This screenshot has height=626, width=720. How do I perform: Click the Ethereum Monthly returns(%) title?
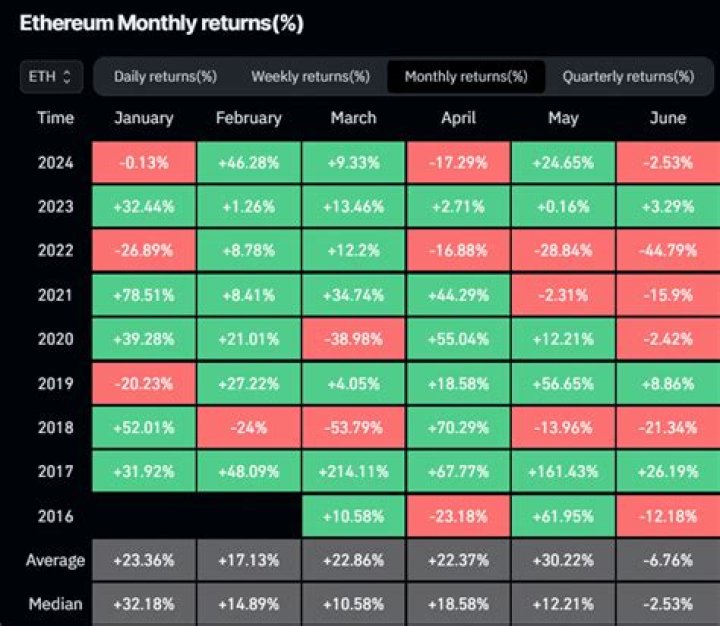(161, 23)
